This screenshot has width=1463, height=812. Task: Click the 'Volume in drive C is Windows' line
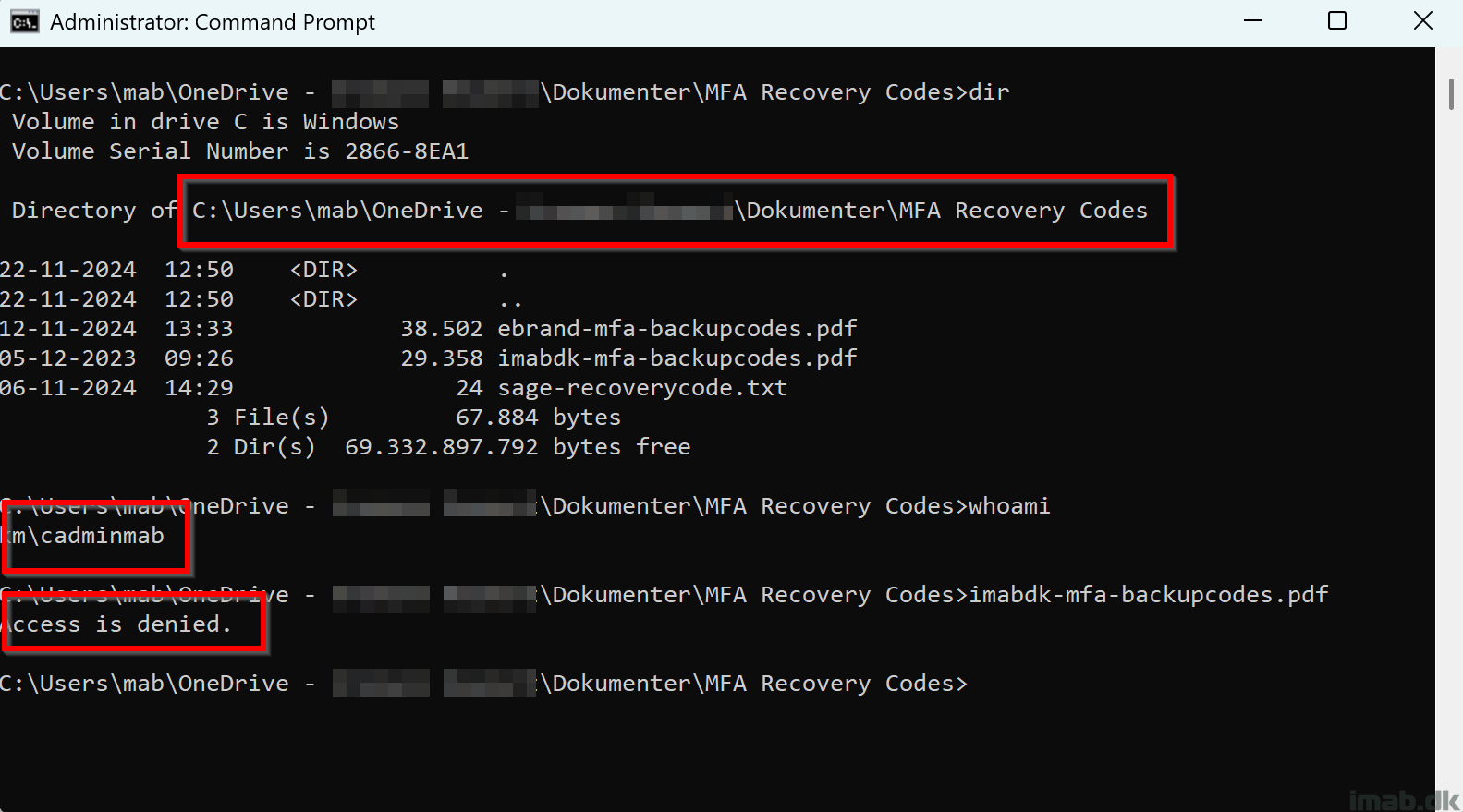pyautogui.click(x=205, y=122)
